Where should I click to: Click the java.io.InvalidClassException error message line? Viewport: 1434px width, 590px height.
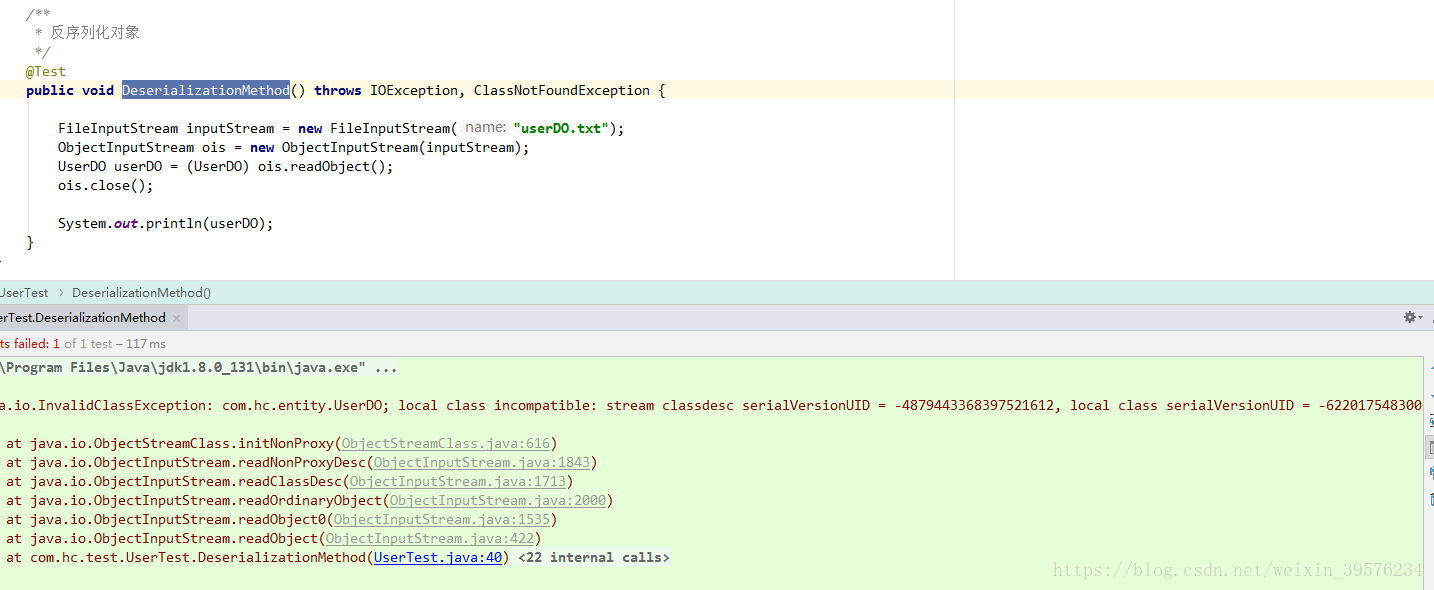click(x=711, y=406)
